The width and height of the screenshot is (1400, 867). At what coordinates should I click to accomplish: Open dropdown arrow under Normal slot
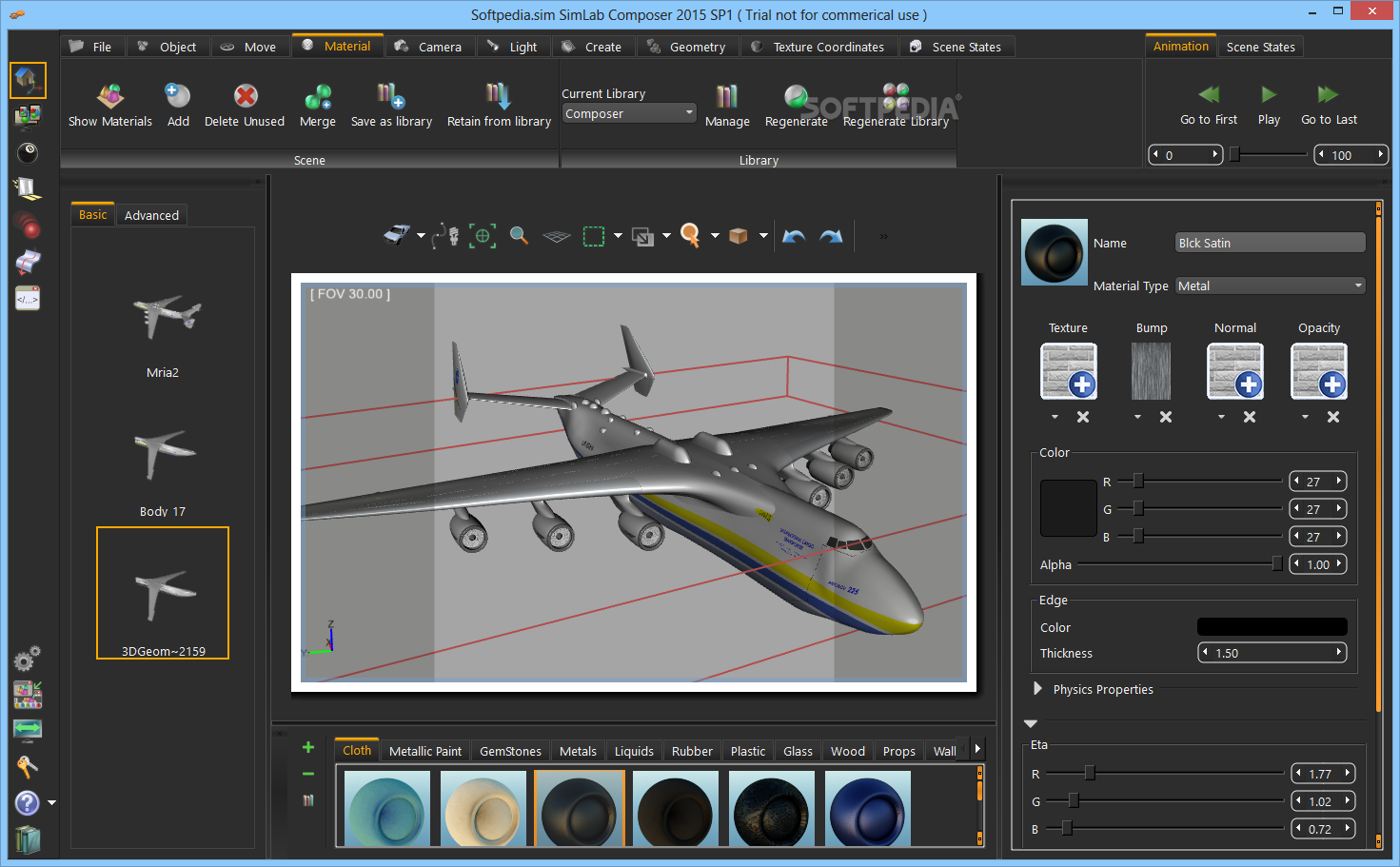pyautogui.click(x=1221, y=417)
